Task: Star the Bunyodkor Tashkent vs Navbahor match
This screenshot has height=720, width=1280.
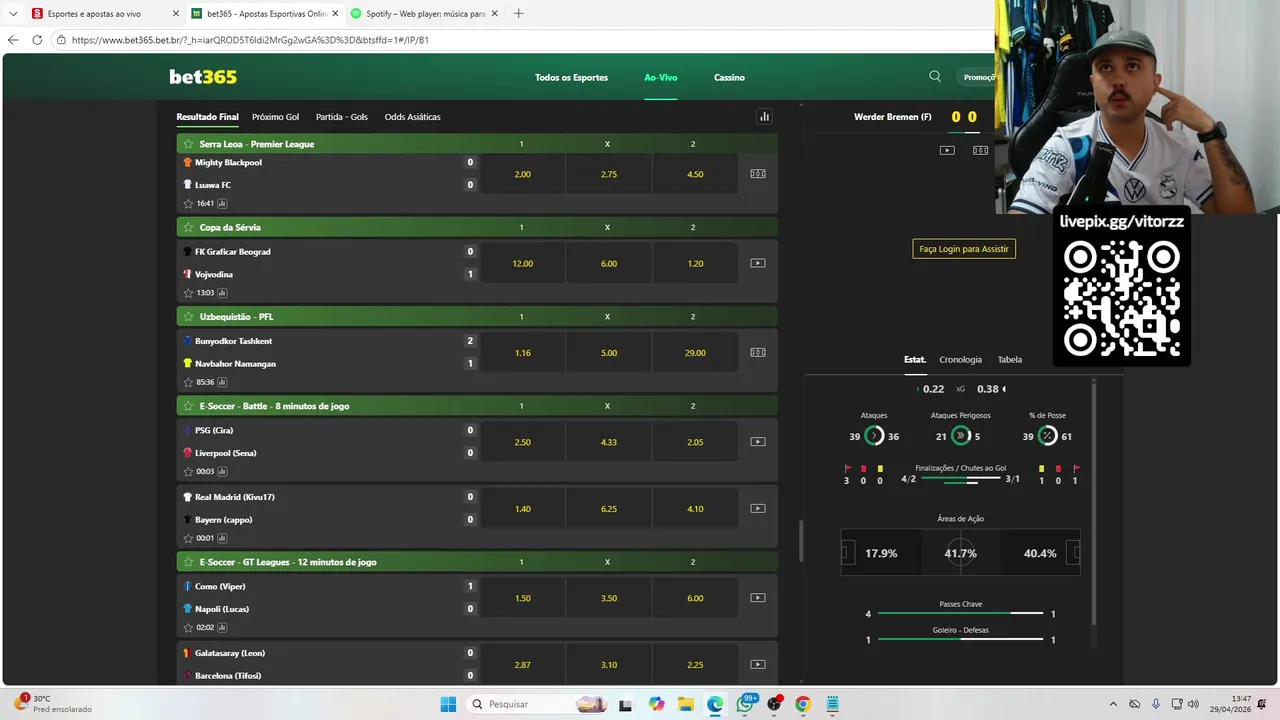Action: 188,382
